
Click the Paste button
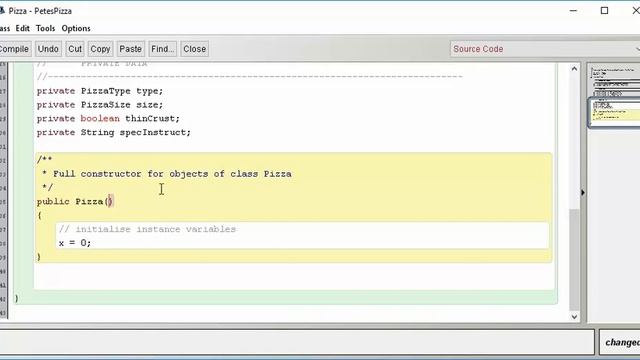pos(130,49)
